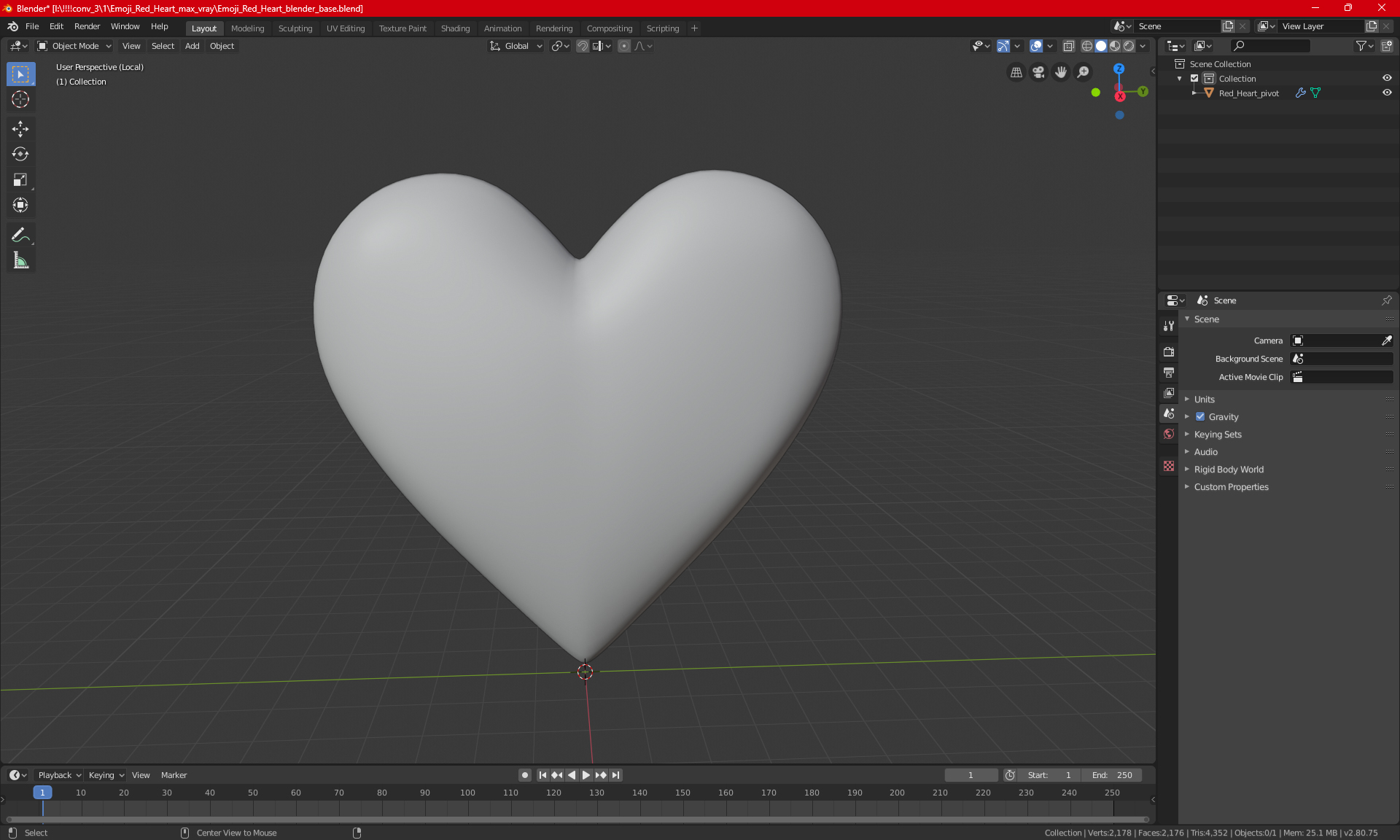
Task: Click the Marker menu in timeline
Action: coord(174,775)
